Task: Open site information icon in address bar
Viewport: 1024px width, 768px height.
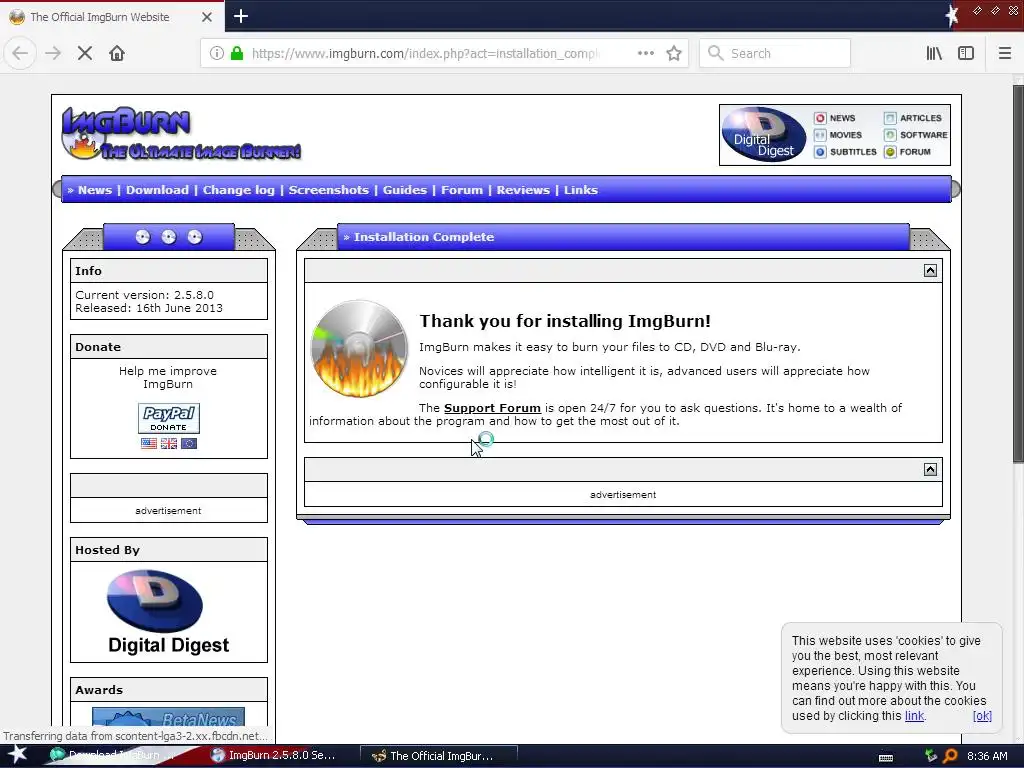Action: [216, 53]
